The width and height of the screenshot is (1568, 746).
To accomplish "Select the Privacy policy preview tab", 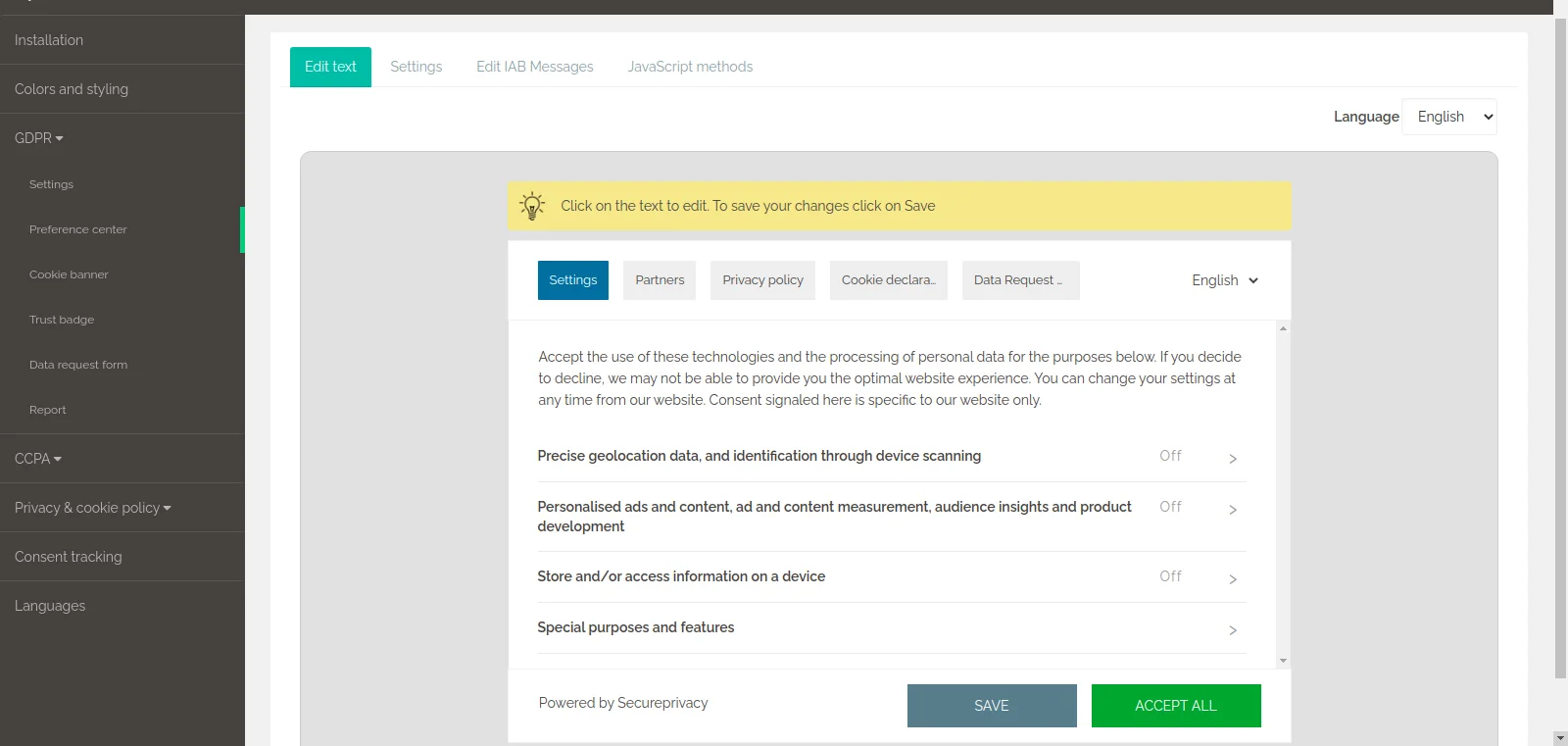I will coord(762,280).
